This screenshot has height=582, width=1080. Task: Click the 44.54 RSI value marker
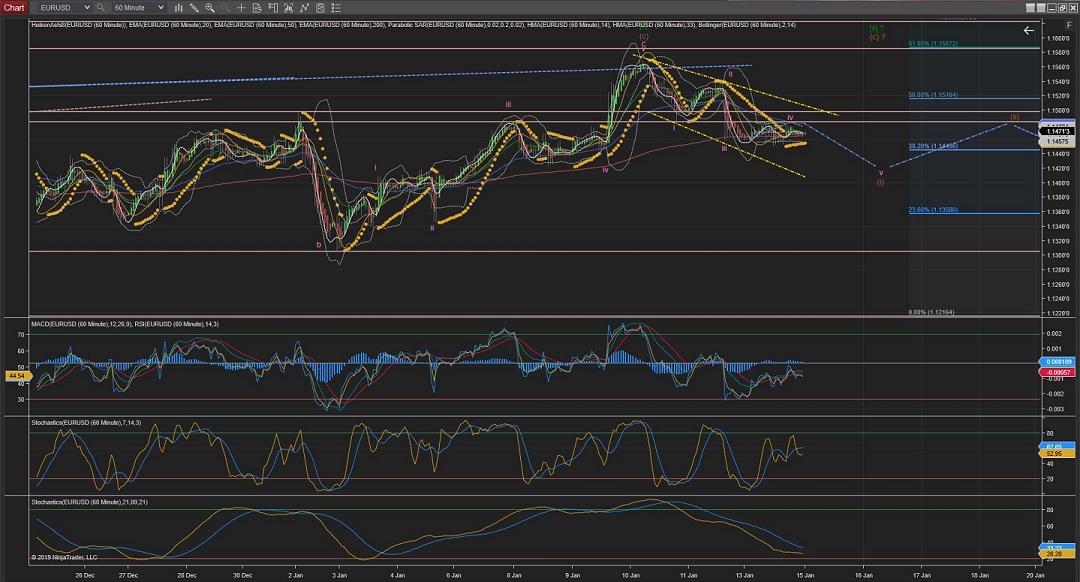(x=17, y=376)
